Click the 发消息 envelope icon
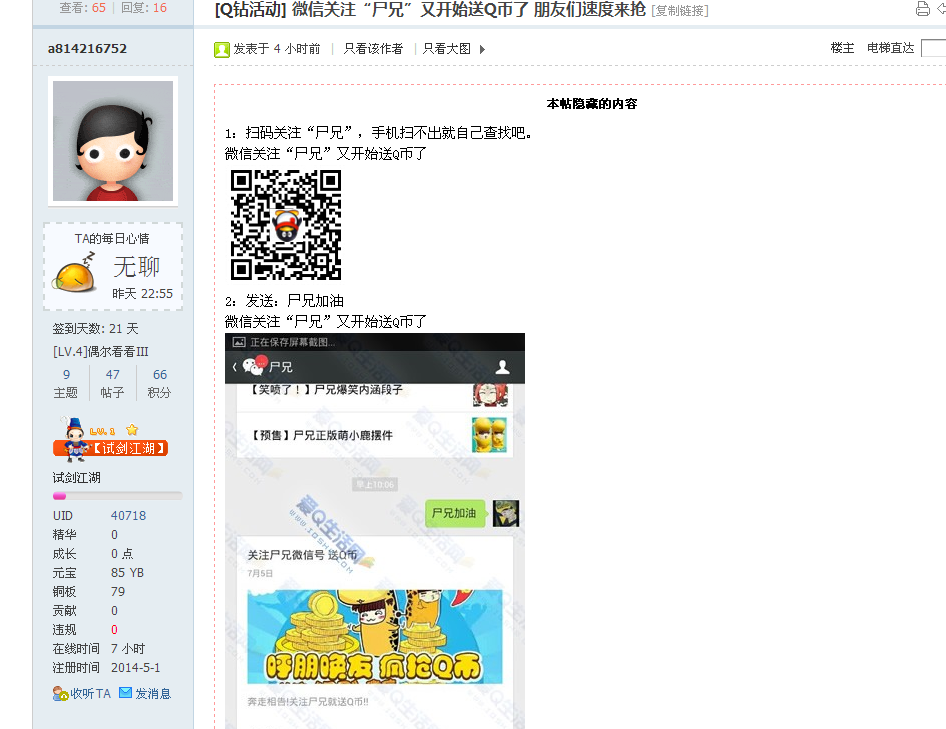 click(x=125, y=693)
